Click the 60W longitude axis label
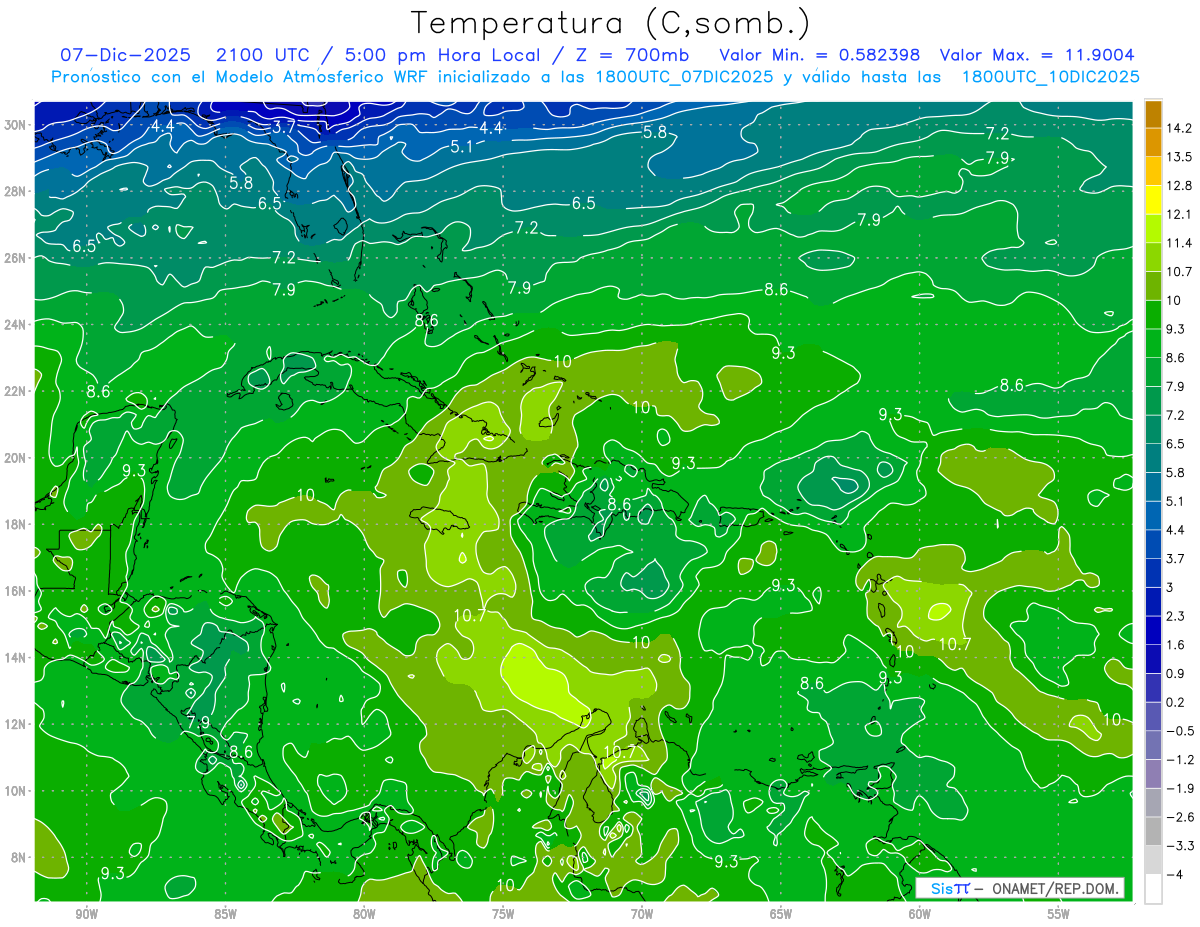This screenshot has height=927, width=1200. click(x=920, y=913)
